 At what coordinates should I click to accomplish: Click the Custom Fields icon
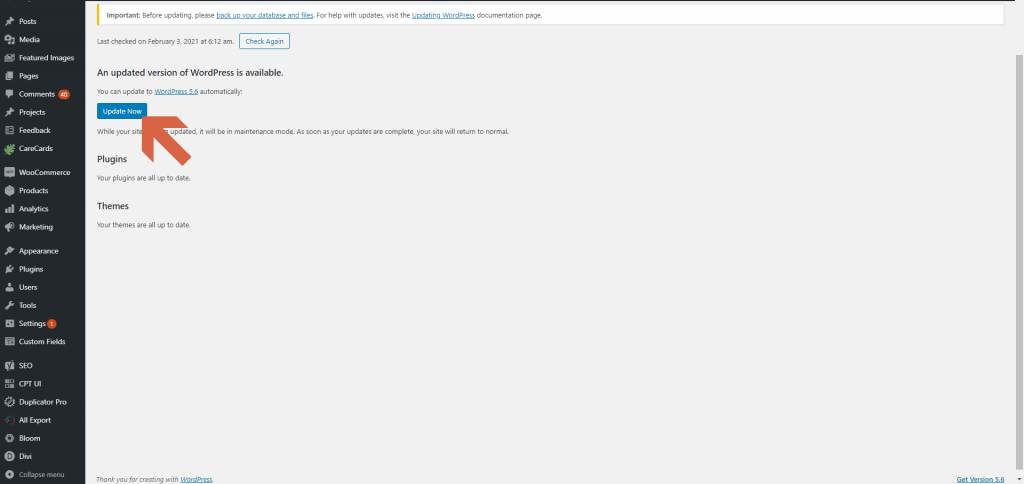[9, 342]
